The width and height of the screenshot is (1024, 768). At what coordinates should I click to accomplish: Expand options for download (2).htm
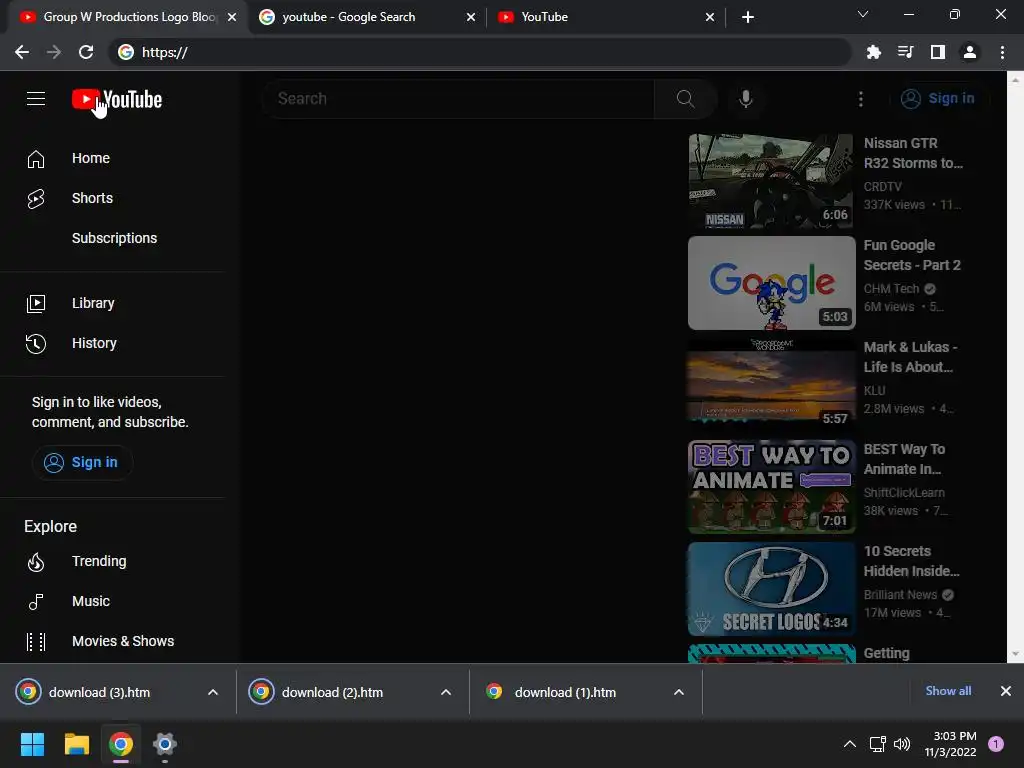(446, 693)
